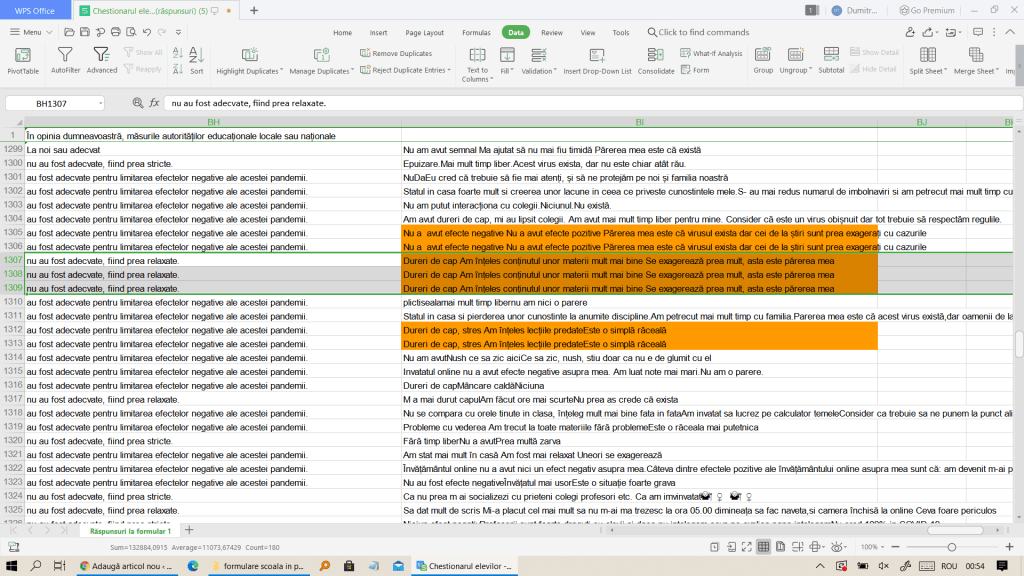Open the Name Box dropdown arrow

[99, 103]
